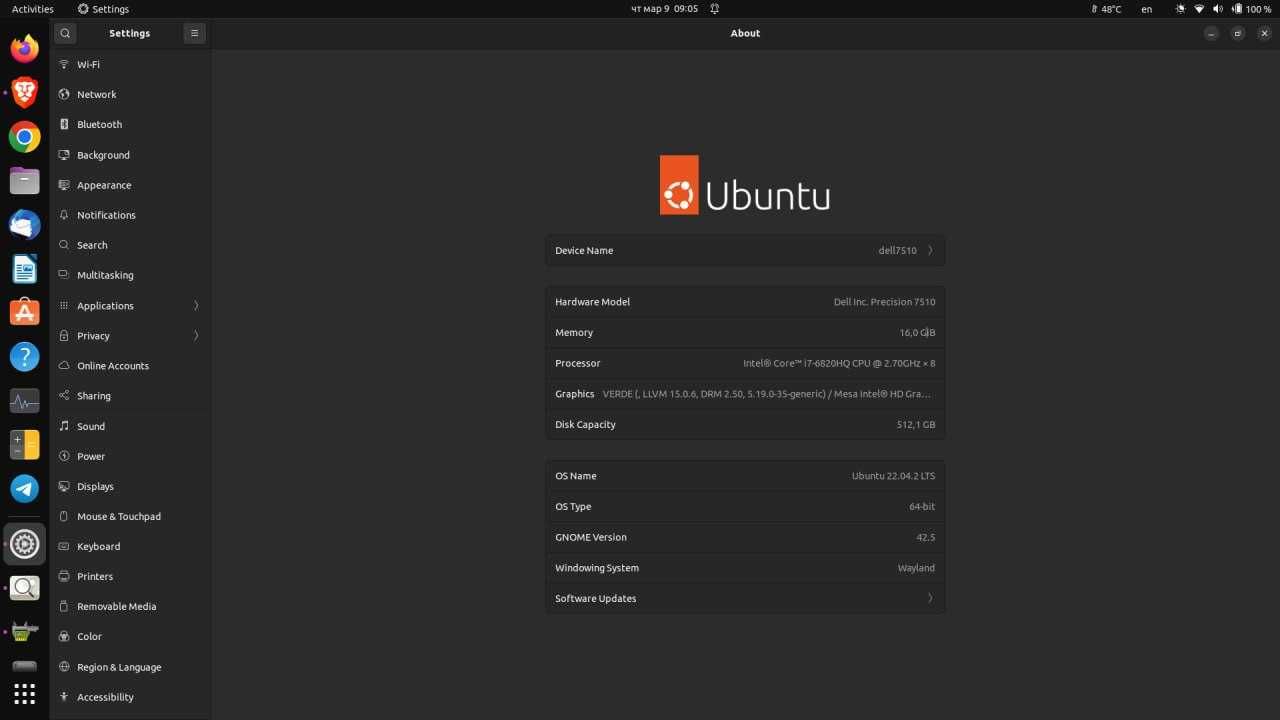Viewport: 1280px width, 720px height.
Task: Open Search settings in the sidebar
Action: point(130,245)
